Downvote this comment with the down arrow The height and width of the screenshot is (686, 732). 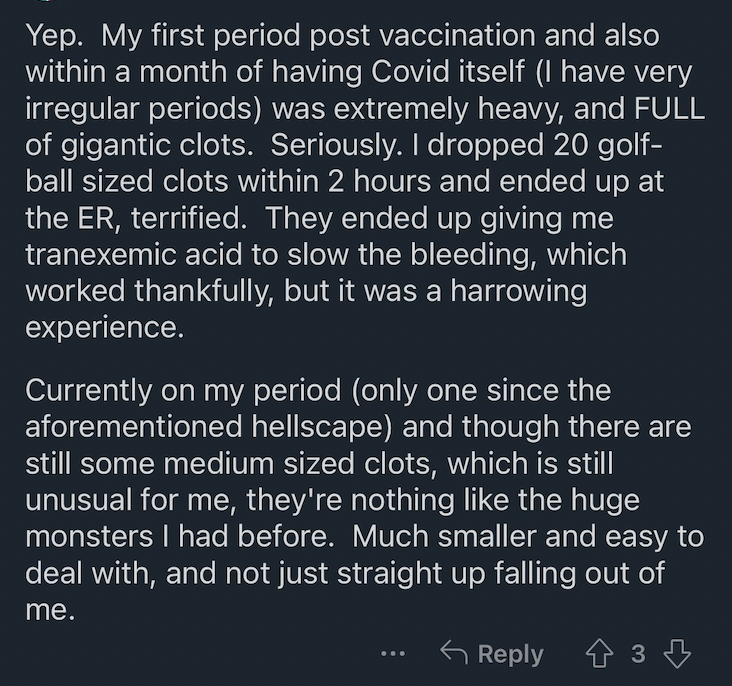677,654
